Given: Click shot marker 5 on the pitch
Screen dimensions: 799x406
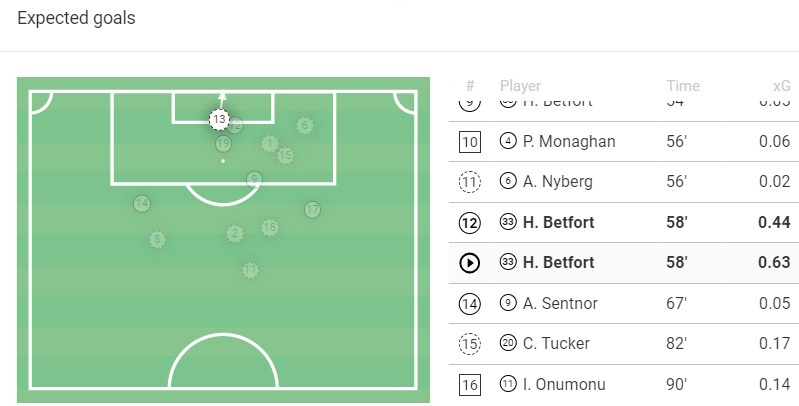Looking at the screenshot, I should click(157, 239).
